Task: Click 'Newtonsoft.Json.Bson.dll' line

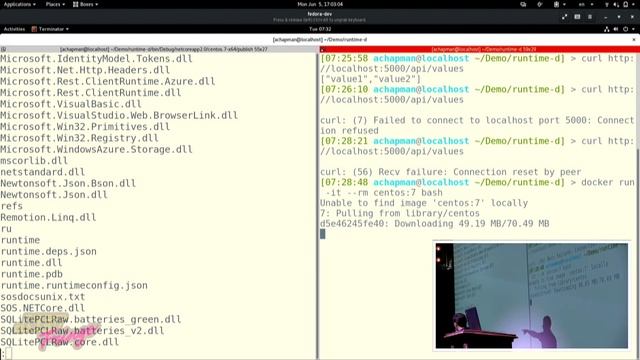Action: click(x=68, y=183)
